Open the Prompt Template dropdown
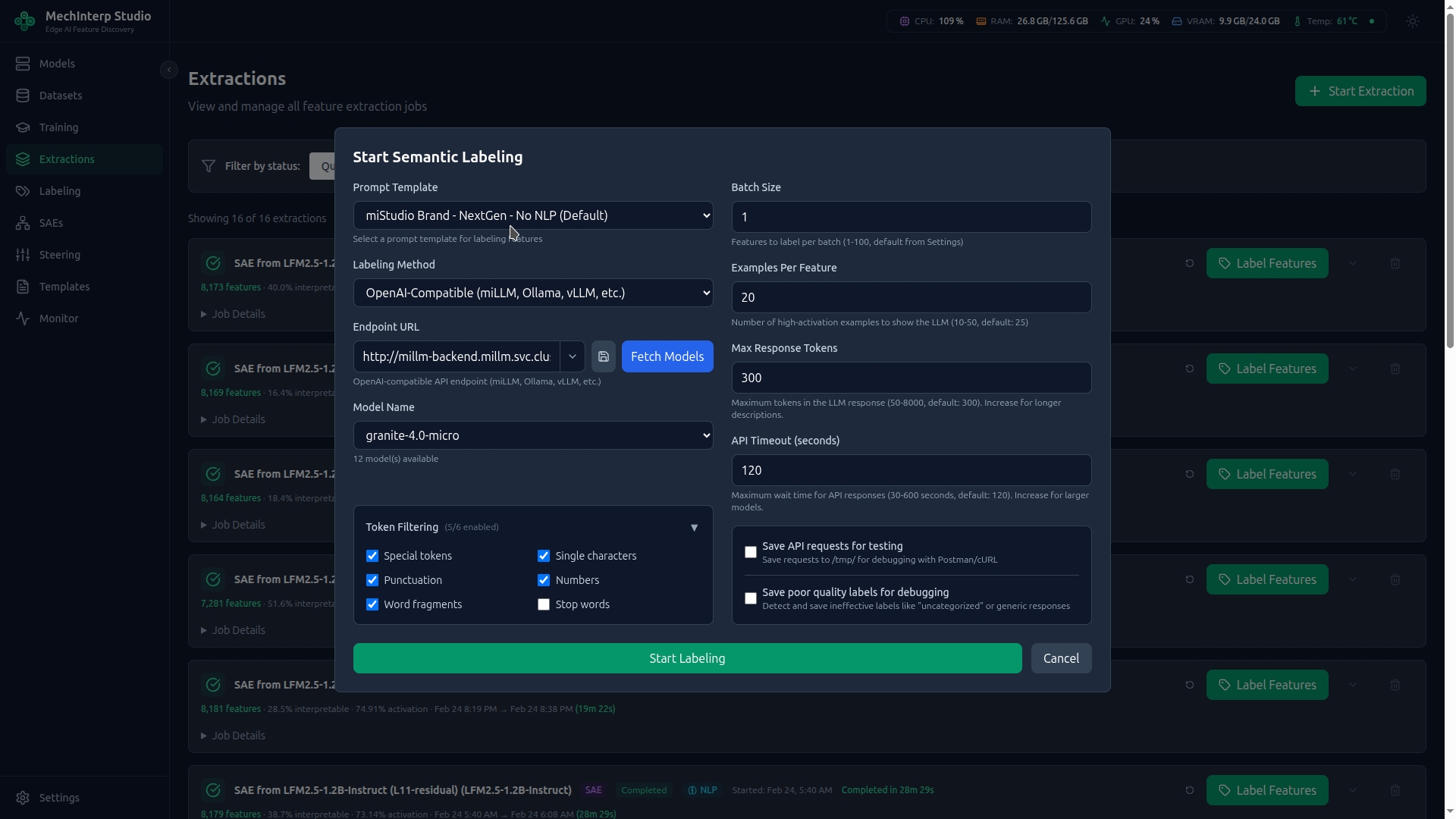The height and width of the screenshot is (819, 1456). click(533, 215)
